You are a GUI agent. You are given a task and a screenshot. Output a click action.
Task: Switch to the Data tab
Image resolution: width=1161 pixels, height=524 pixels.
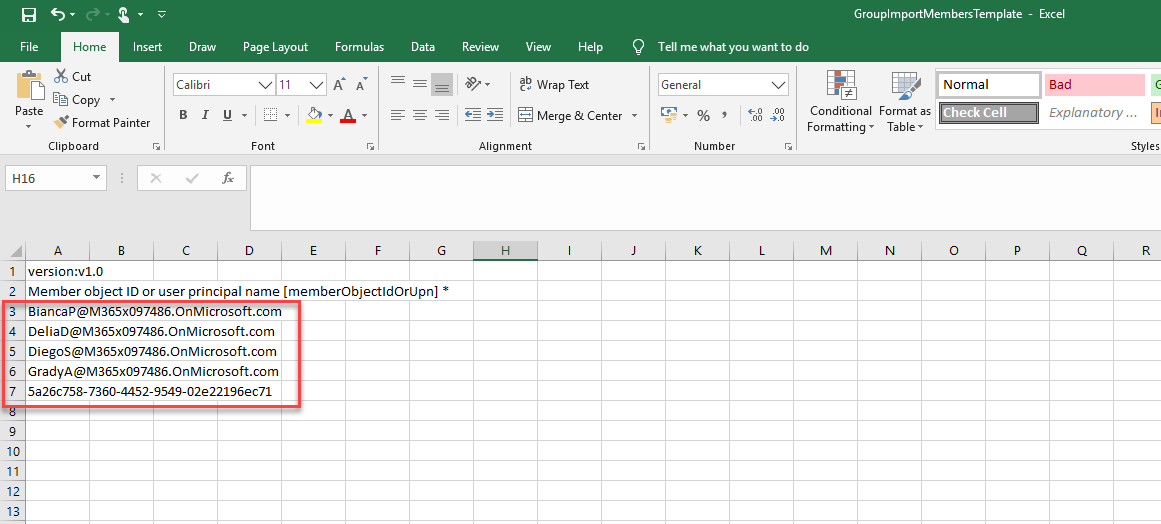point(423,47)
